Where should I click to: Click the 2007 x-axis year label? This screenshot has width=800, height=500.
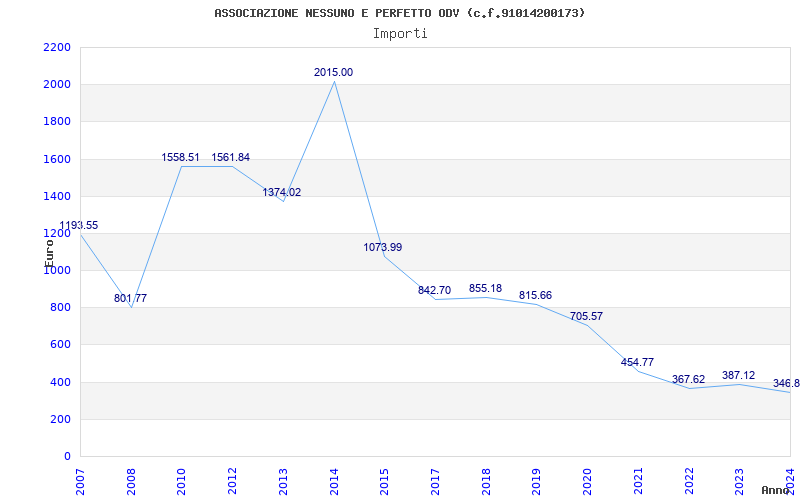pyautogui.click(x=81, y=481)
